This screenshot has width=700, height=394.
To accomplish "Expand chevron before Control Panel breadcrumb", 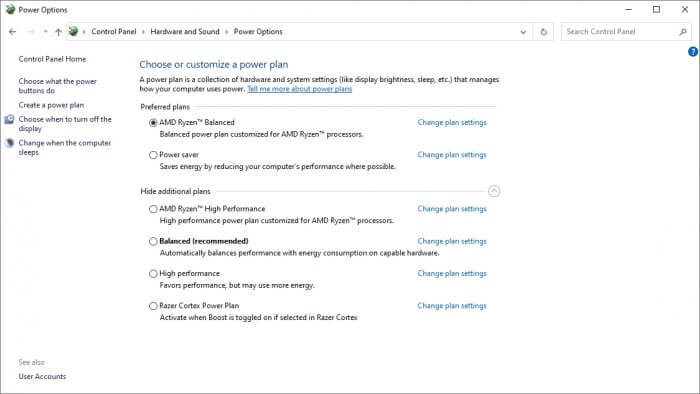I will click(84, 32).
